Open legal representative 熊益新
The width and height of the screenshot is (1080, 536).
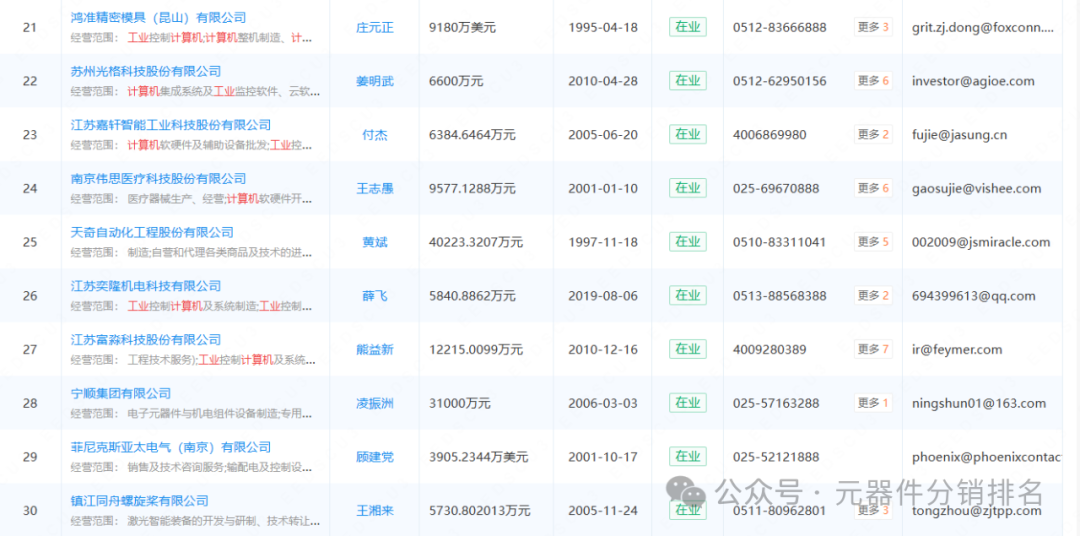point(375,350)
